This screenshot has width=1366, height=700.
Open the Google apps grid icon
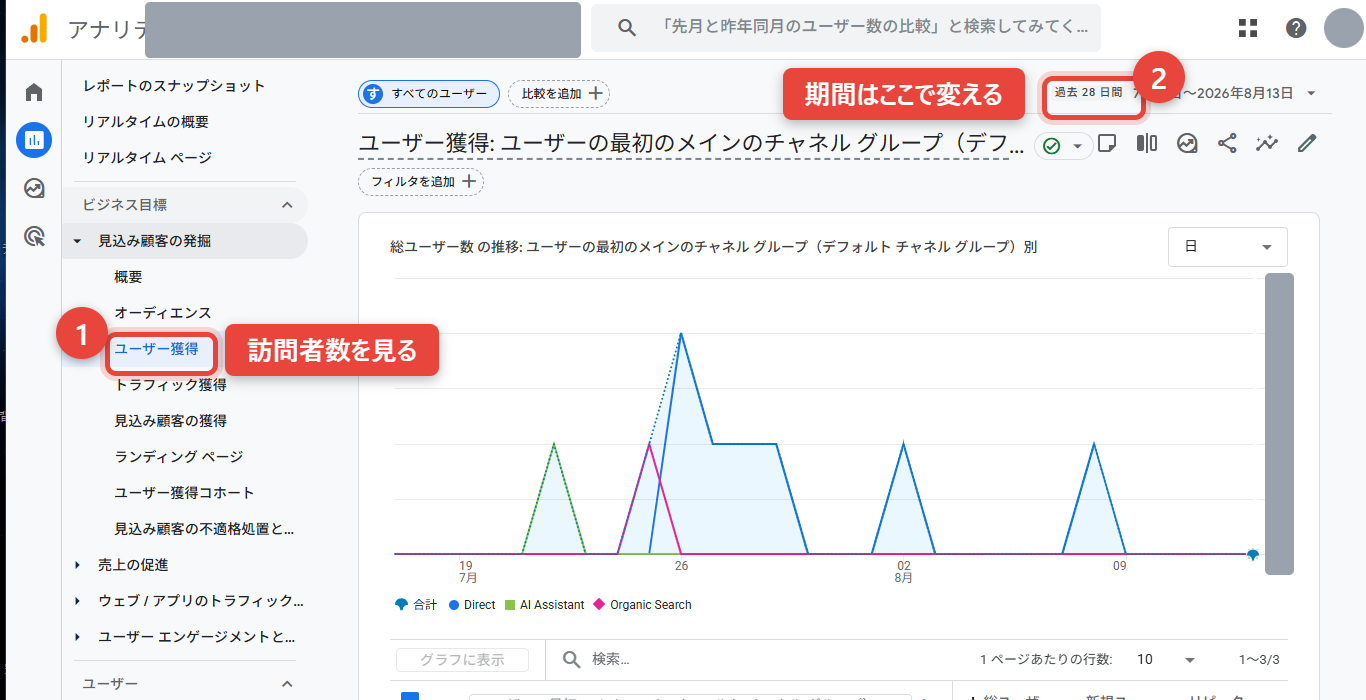(1248, 28)
